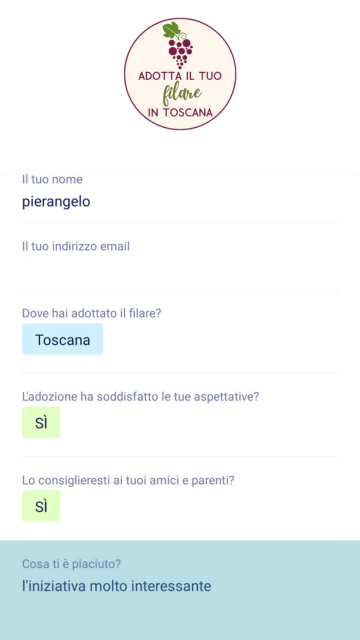The image size is (360, 640).
Task: Click 'Lo consiglieresti ai tuoi amici e parenti?' label
Action: tap(128, 480)
